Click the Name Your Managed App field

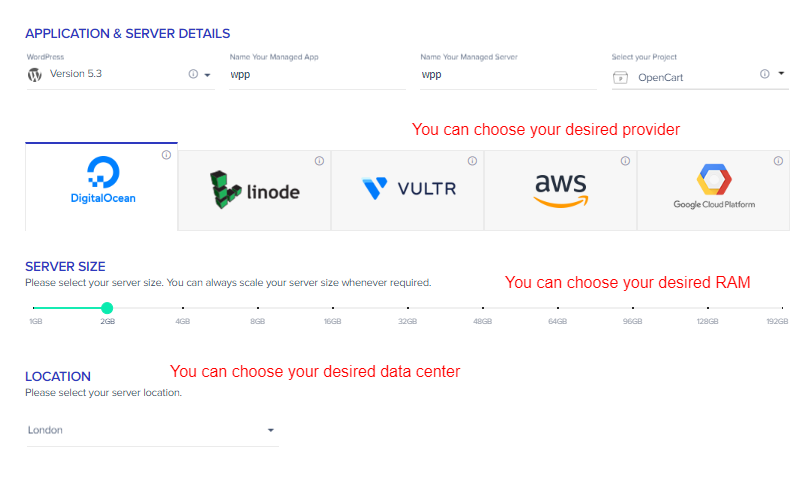pyautogui.click(x=317, y=75)
